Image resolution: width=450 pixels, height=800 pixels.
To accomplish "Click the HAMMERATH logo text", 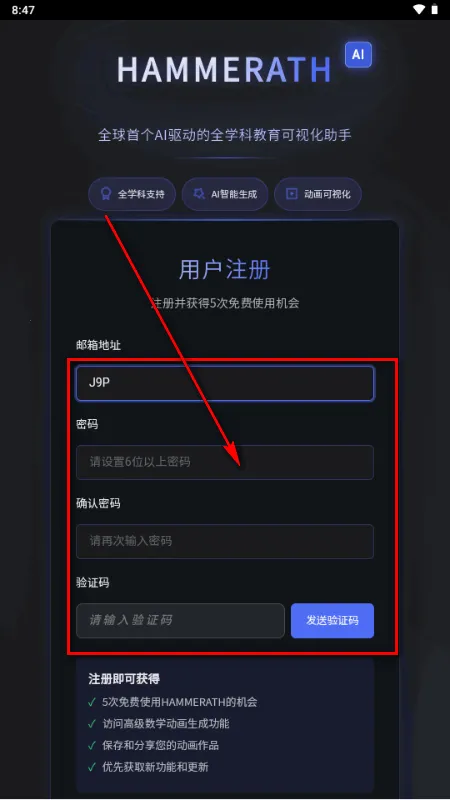I will coord(224,69).
